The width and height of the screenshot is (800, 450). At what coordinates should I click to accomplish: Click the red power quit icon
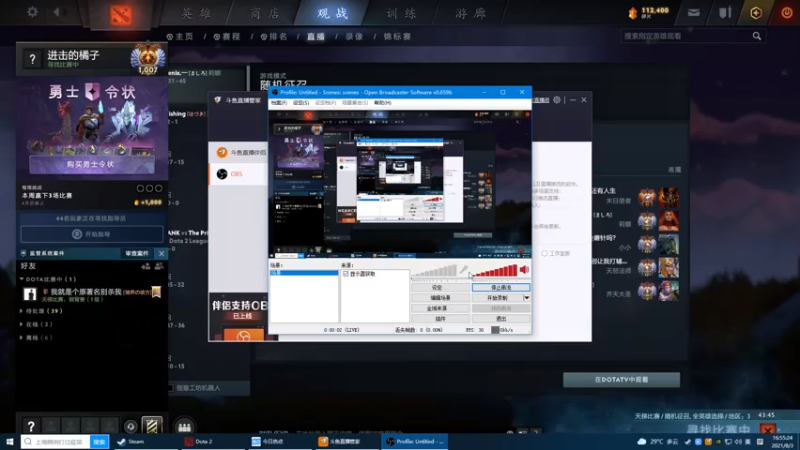pyautogui.click(x=787, y=13)
